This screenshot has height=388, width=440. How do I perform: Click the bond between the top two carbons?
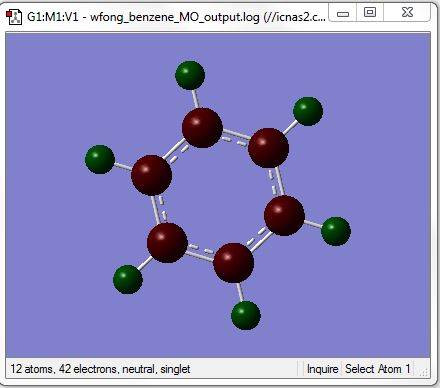point(235,138)
